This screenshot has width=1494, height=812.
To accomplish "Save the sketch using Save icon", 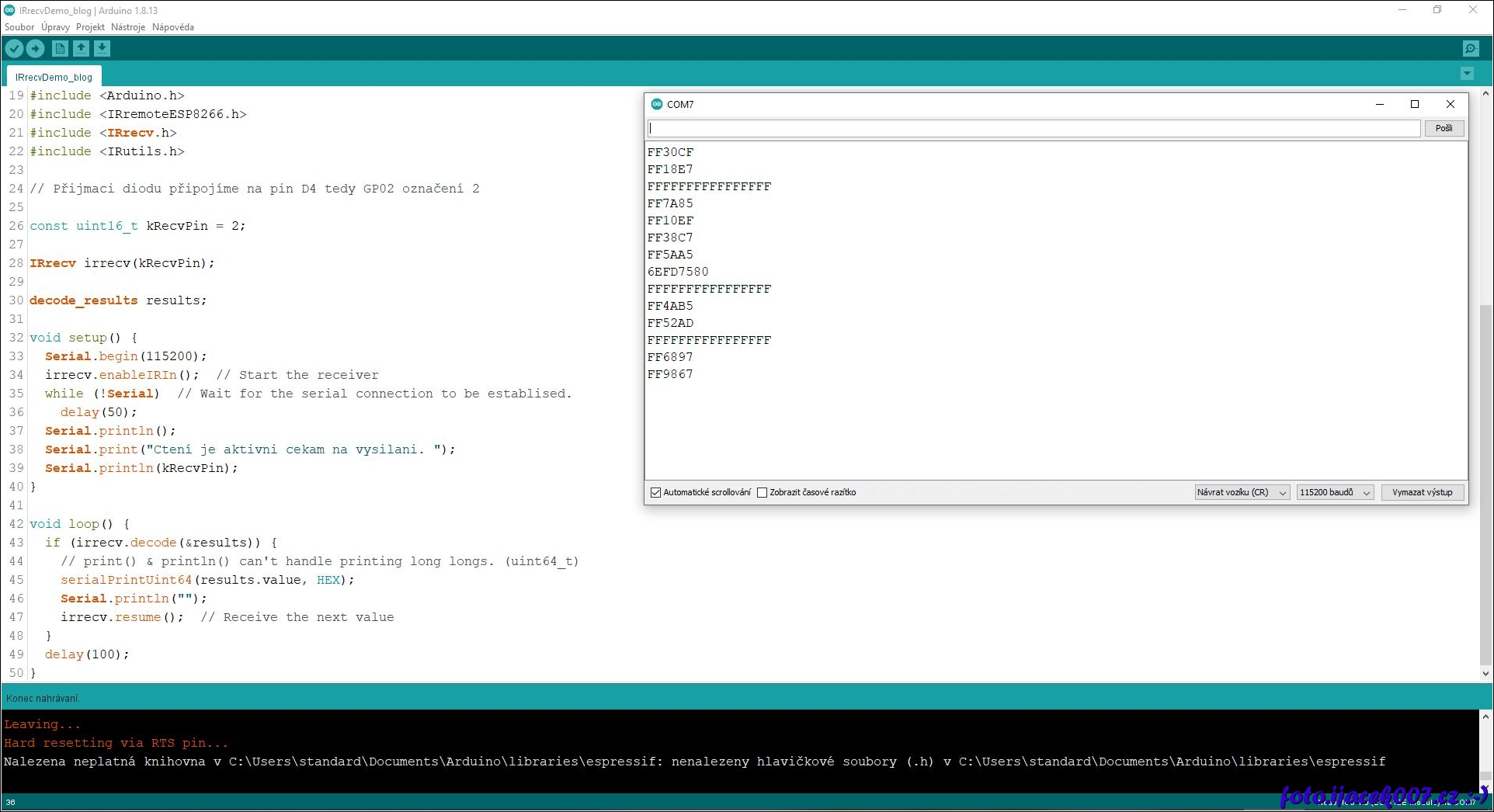I will click(x=102, y=49).
